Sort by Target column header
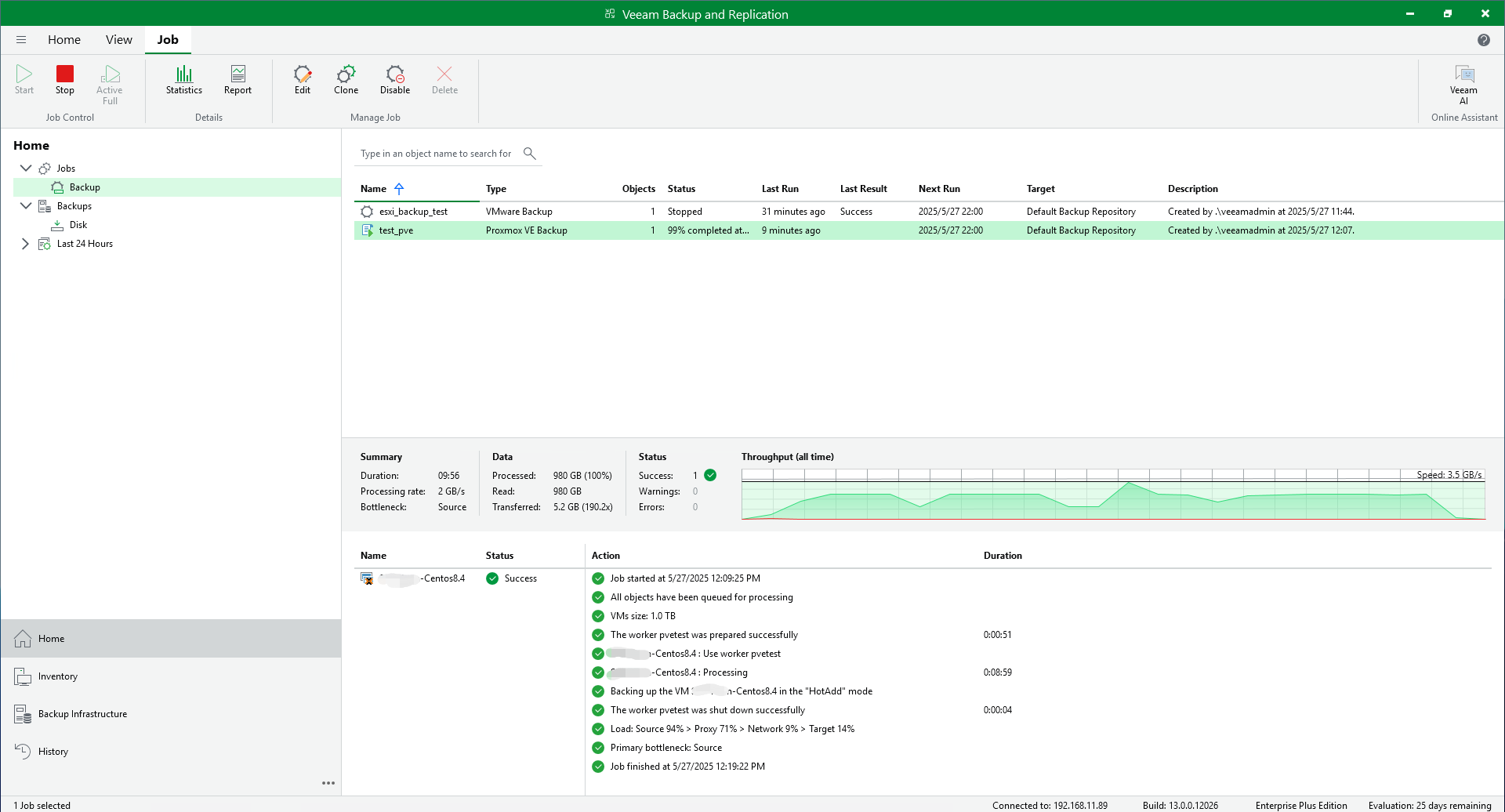This screenshot has width=1505, height=812. [1041, 189]
